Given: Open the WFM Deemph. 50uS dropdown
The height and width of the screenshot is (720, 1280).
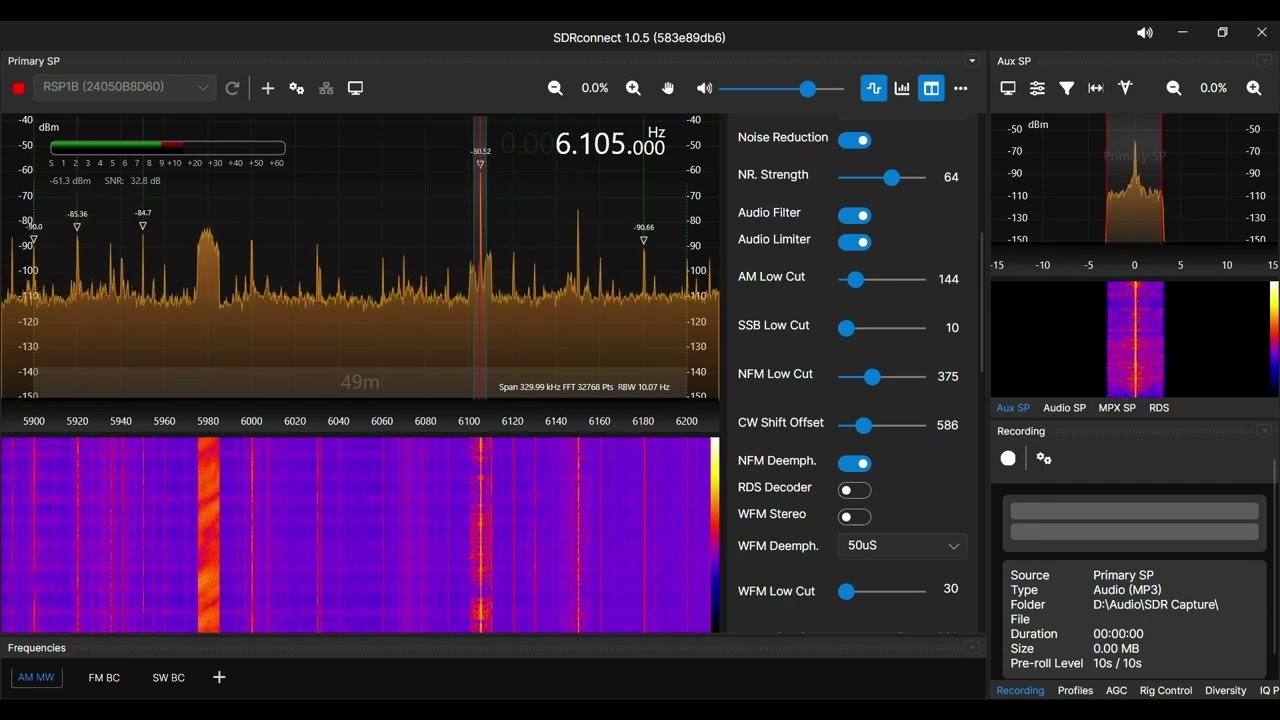Looking at the screenshot, I should pos(902,546).
